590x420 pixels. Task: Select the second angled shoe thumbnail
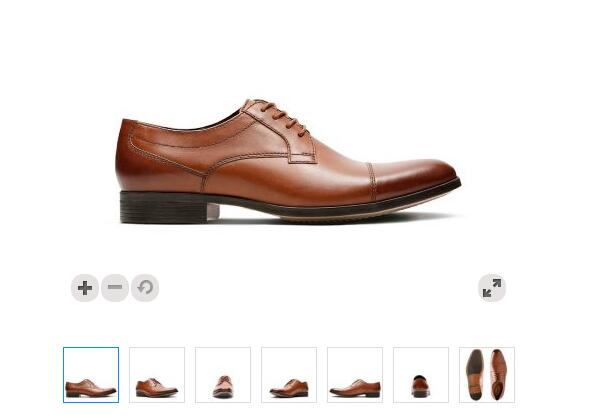(157, 375)
